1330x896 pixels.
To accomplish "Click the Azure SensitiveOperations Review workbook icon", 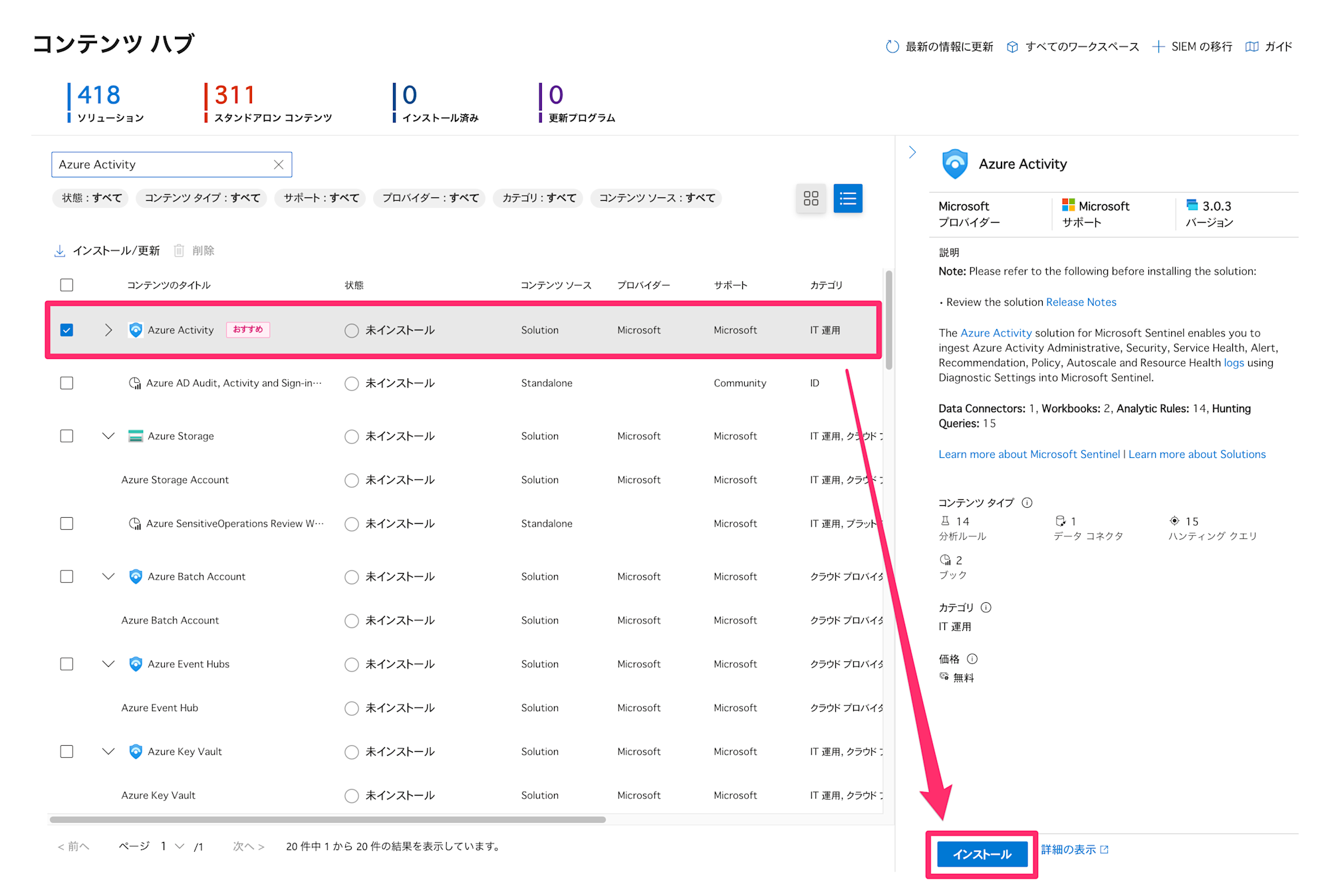I will (135, 524).
